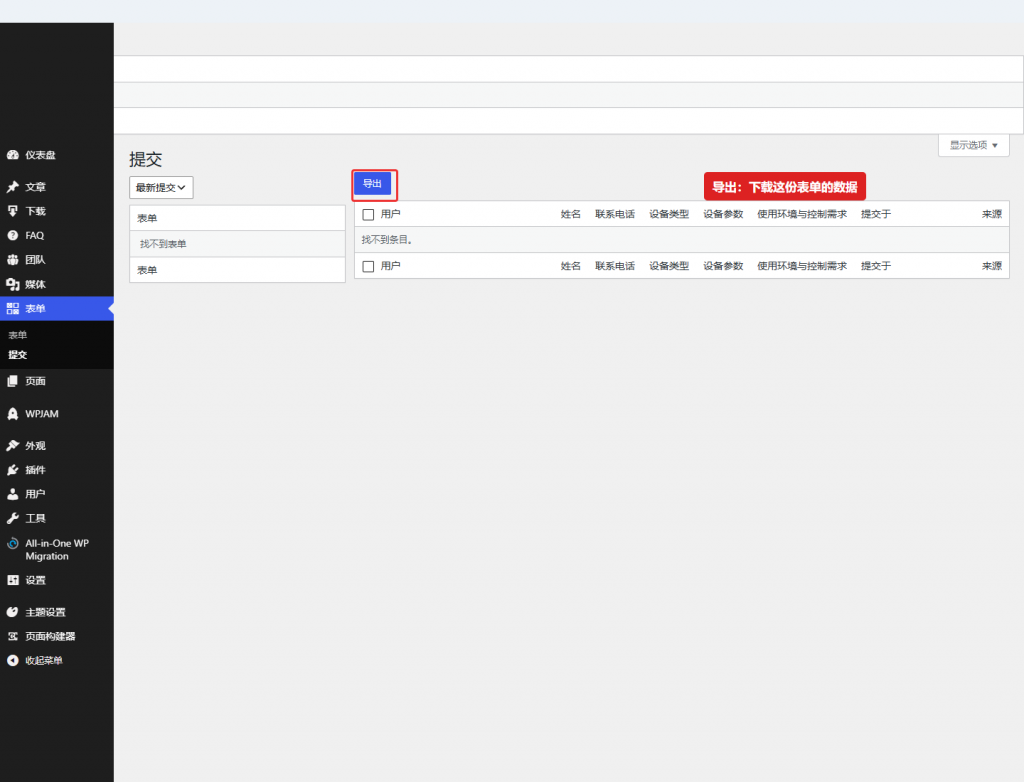The height and width of the screenshot is (782, 1024).
Task: Click All-in-One WP Migration icon
Action: tap(12, 544)
